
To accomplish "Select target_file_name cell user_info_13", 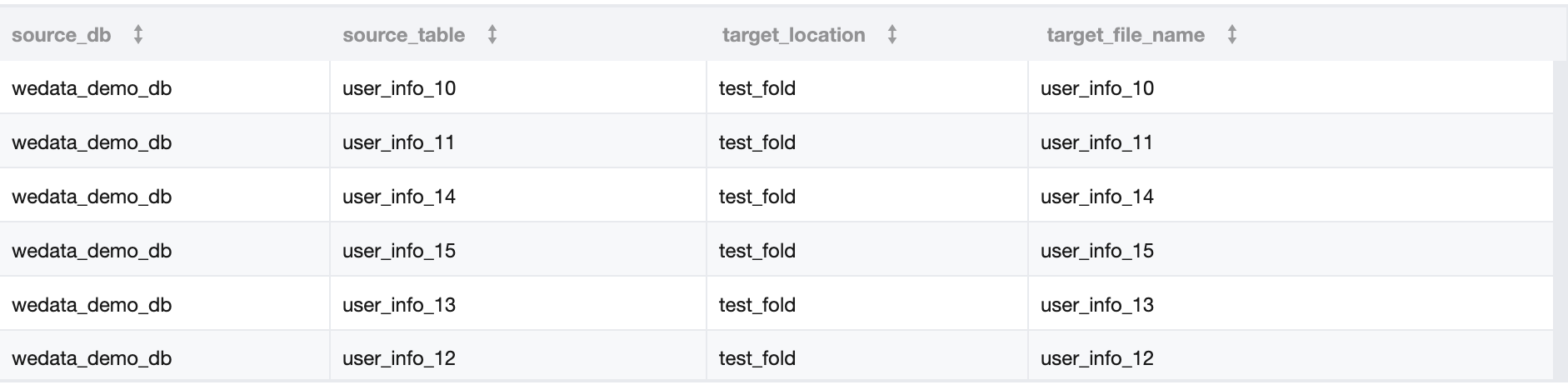I will pyautogui.click(x=1096, y=305).
